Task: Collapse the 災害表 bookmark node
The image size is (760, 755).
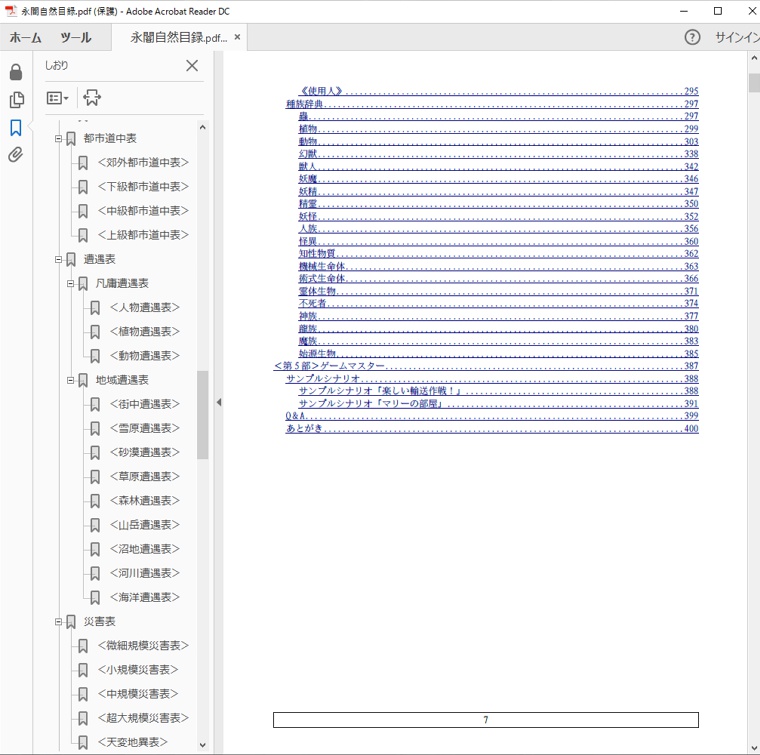Action: tap(58, 622)
